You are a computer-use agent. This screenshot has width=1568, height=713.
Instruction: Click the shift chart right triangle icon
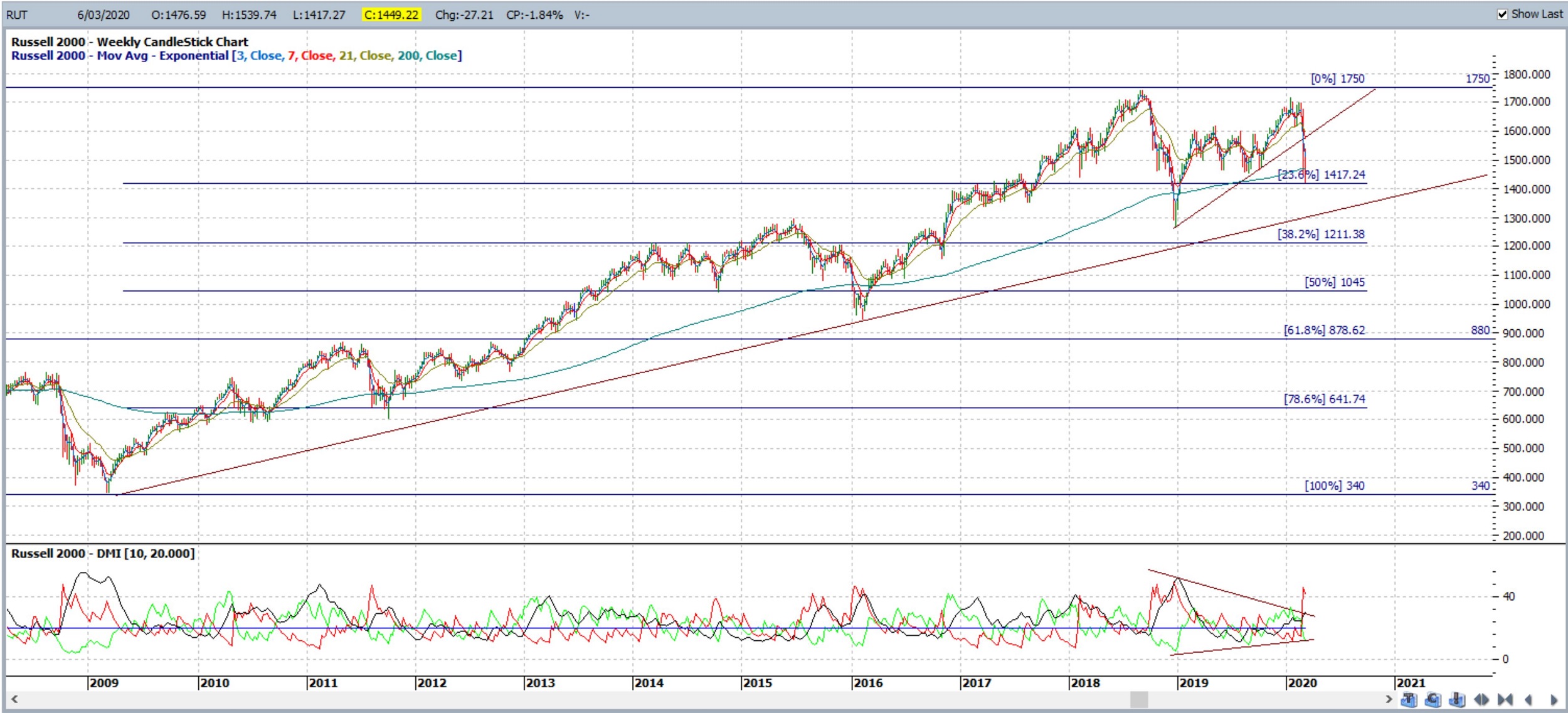pos(1553,699)
